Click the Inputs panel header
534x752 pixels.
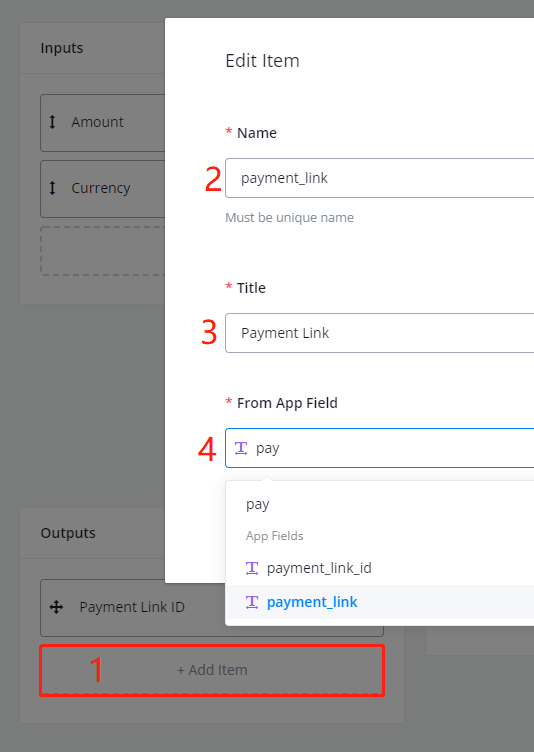pos(93,48)
